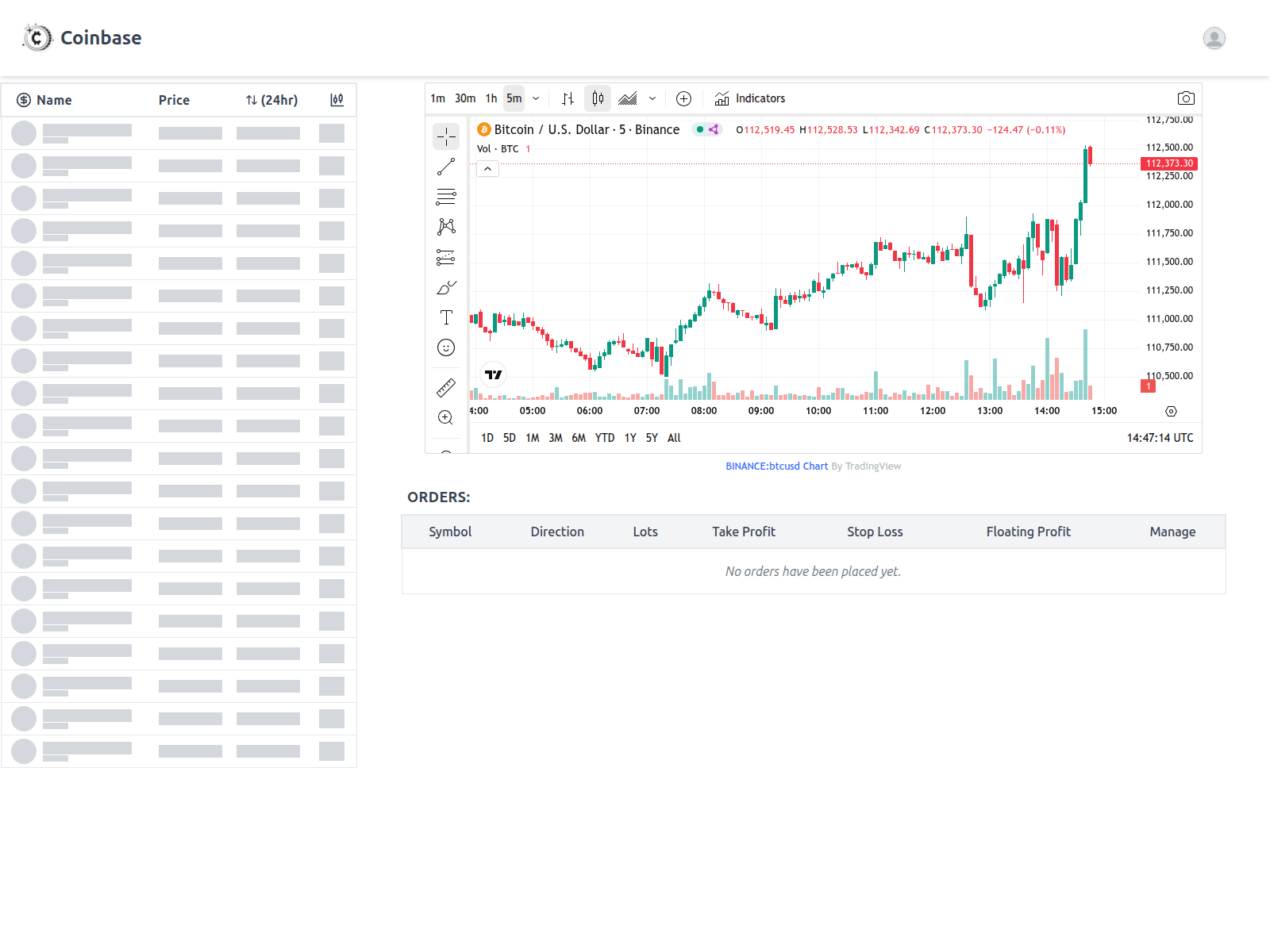Click the market status indicator in legend
The height and width of the screenshot is (952, 1270).
pos(699,129)
